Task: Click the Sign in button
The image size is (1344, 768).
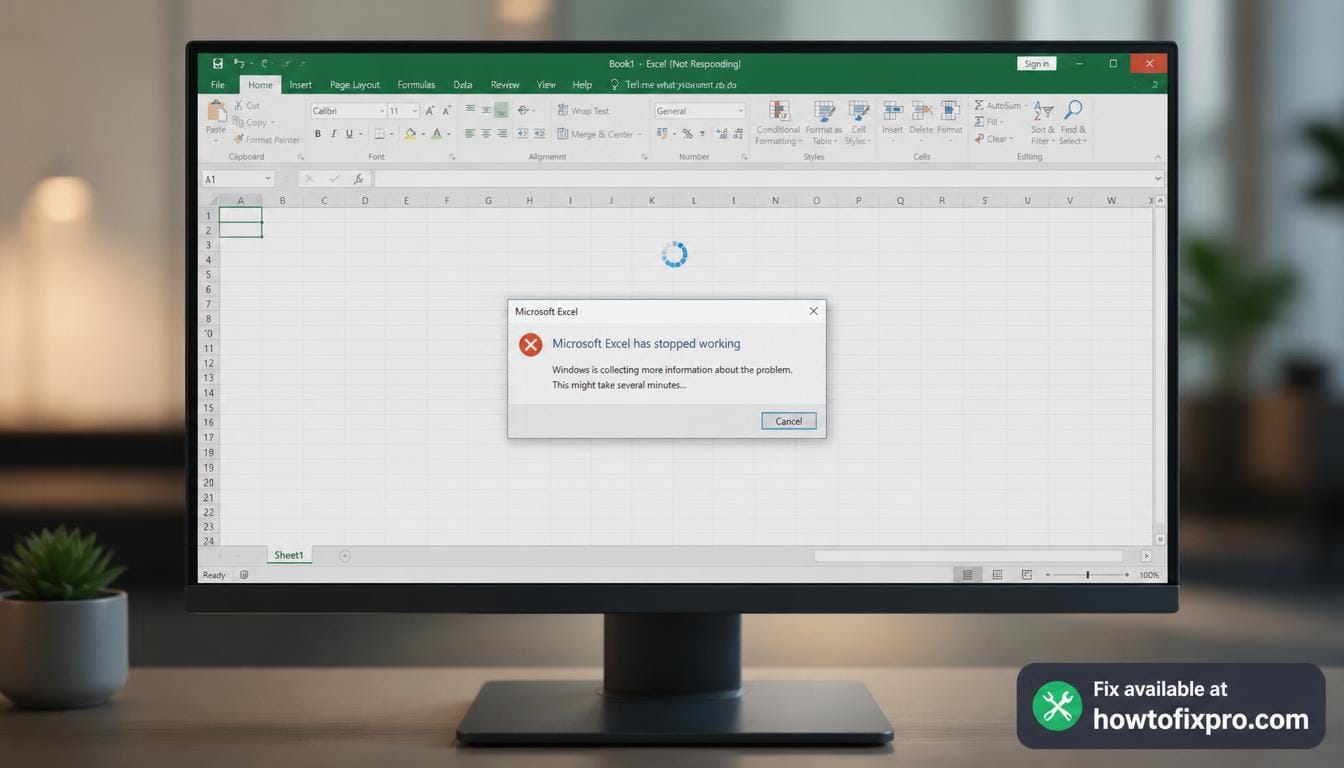Action: click(x=1037, y=64)
